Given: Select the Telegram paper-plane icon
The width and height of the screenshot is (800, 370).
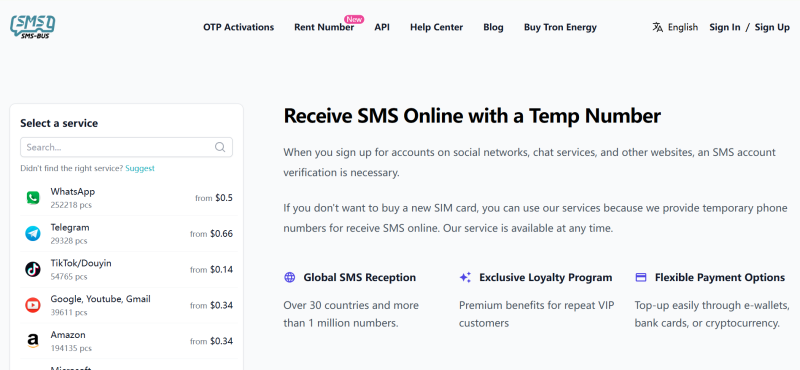Looking at the screenshot, I should coord(33,234).
